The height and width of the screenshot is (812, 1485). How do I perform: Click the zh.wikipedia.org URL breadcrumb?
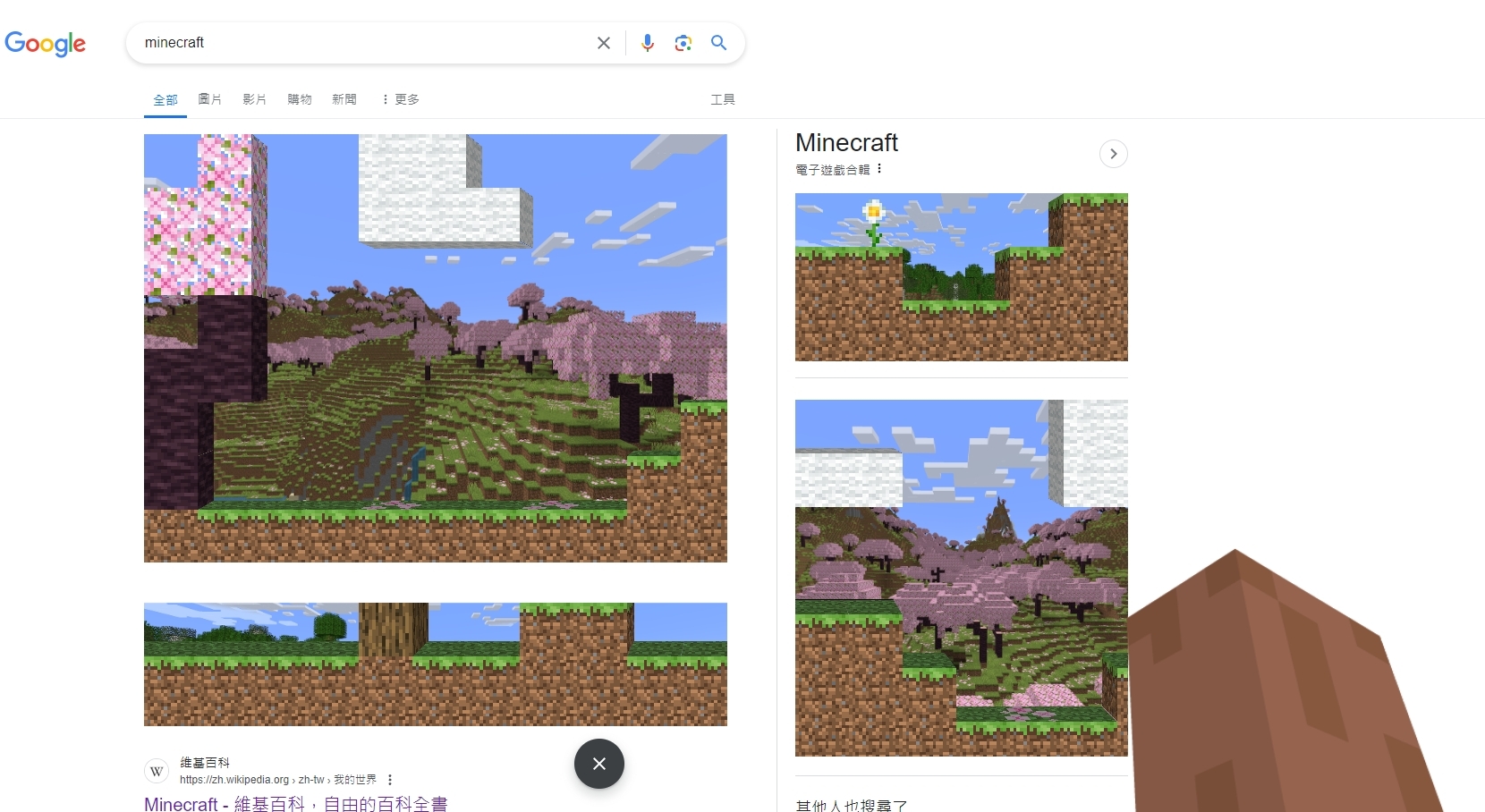278,780
